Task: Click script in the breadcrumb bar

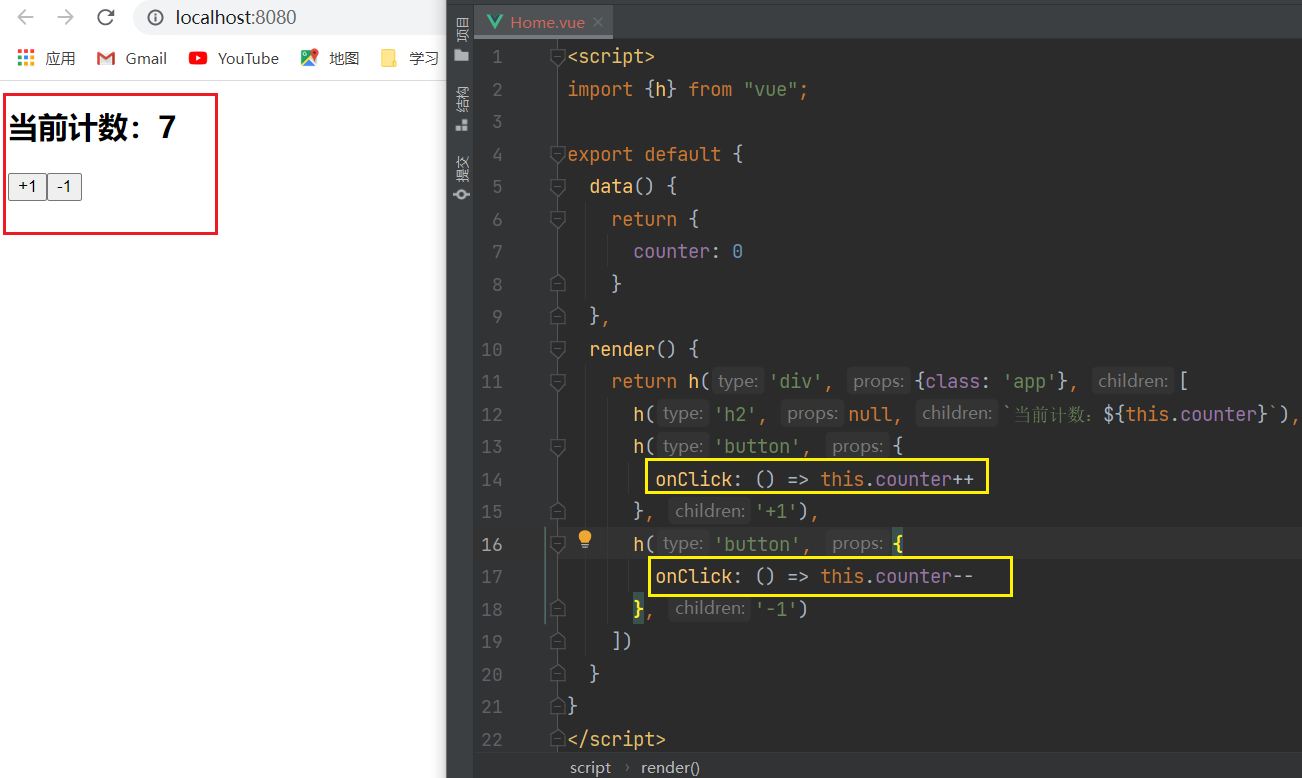Action: click(x=590, y=767)
